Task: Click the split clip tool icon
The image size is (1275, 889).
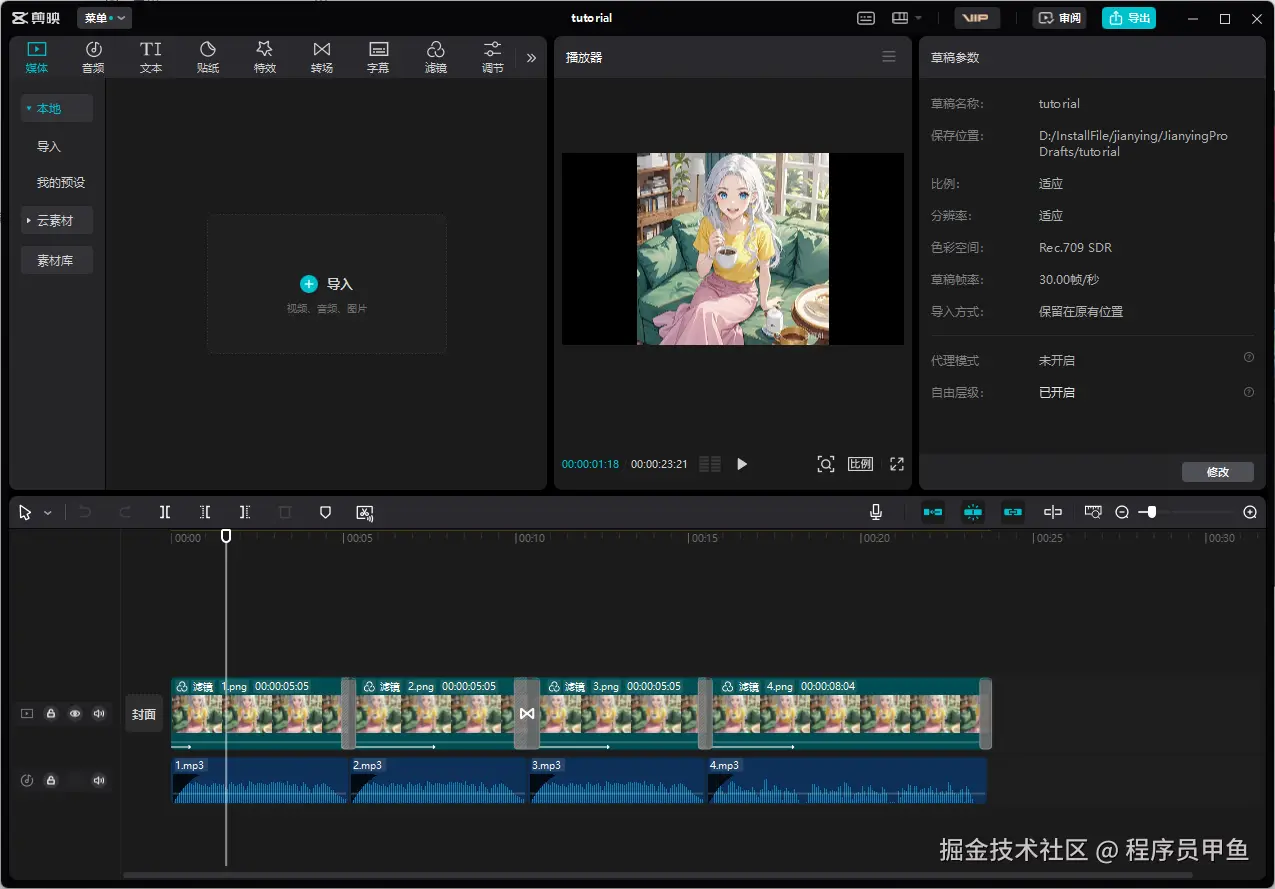Action: tap(165, 512)
